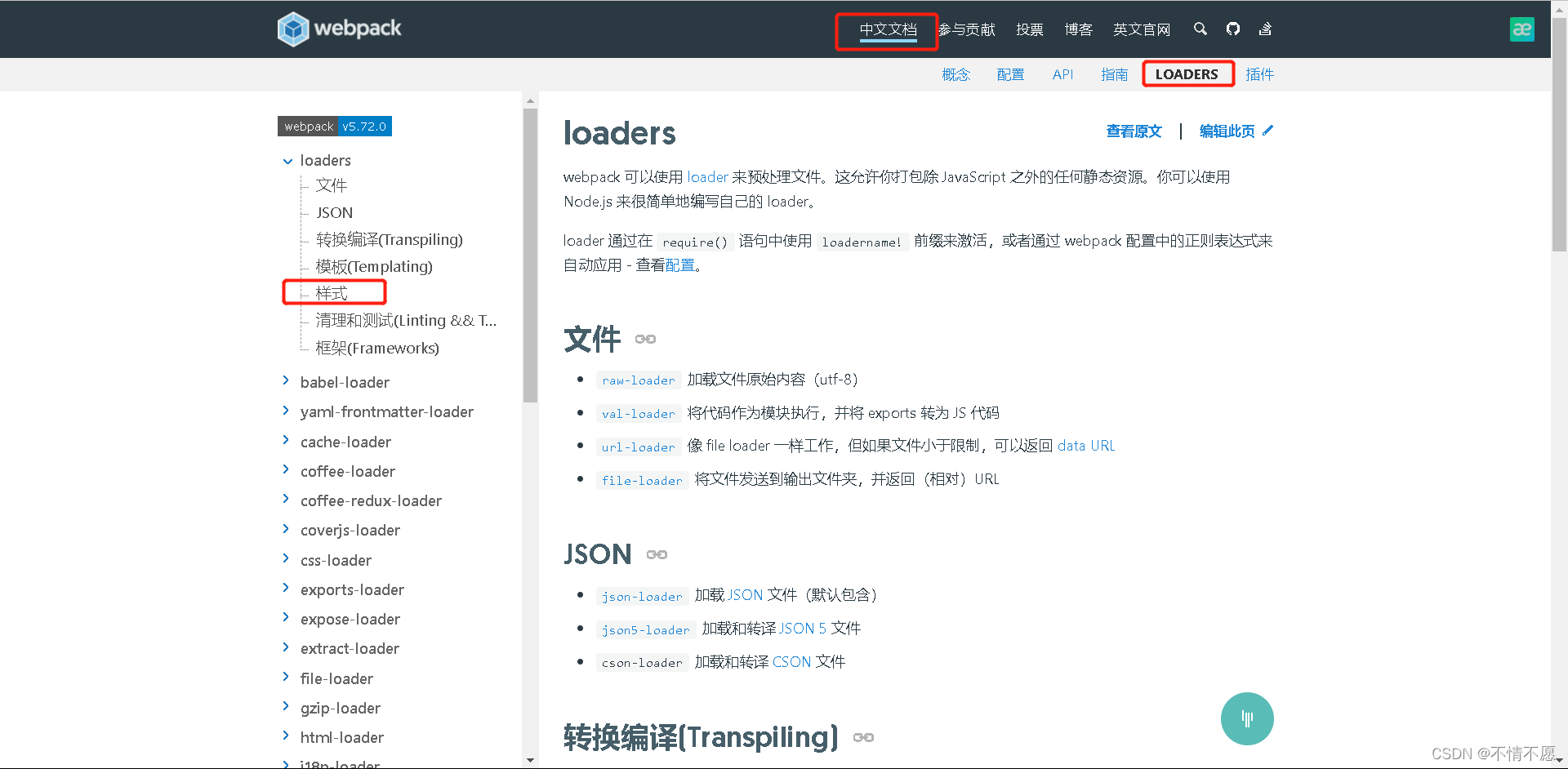Expand the expose-loader chevron

[x=286, y=617]
